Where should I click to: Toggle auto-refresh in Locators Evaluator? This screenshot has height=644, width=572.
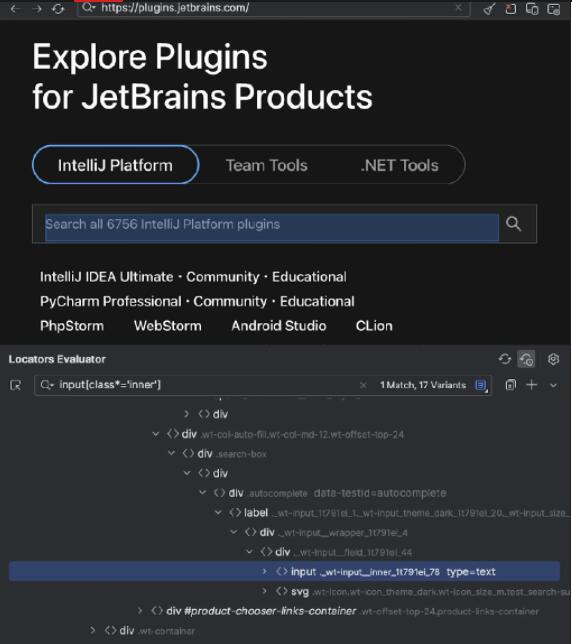[x=526, y=359]
